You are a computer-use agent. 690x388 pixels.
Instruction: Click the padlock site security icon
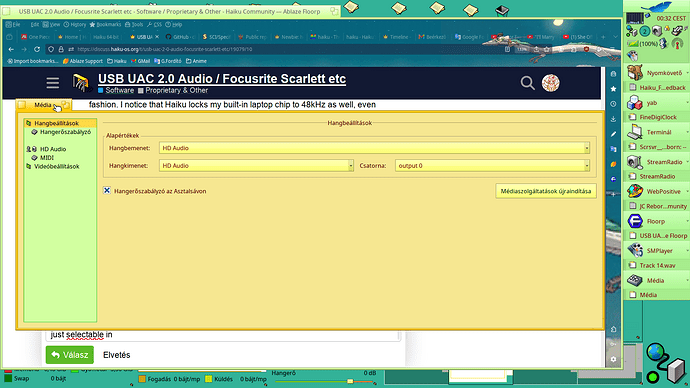(61, 49)
